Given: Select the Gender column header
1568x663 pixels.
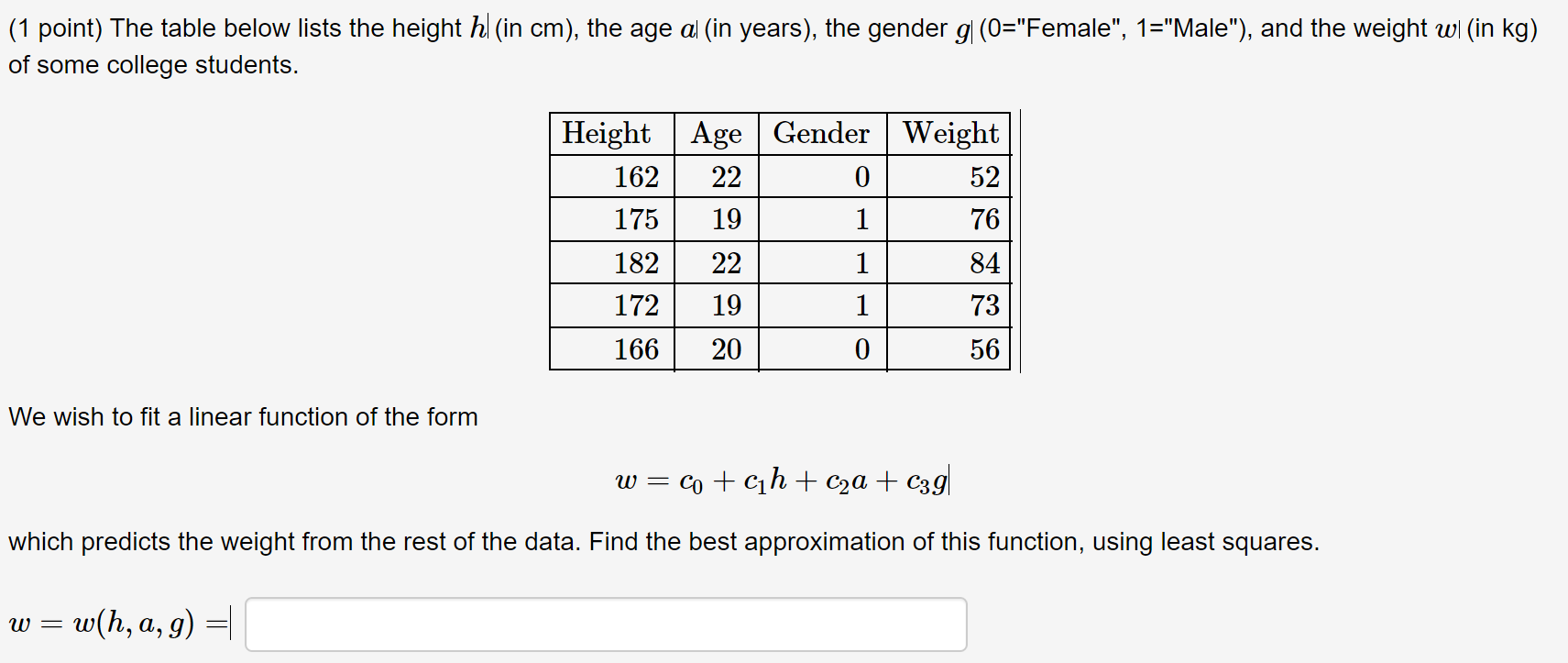Looking at the screenshot, I should [x=819, y=134].
